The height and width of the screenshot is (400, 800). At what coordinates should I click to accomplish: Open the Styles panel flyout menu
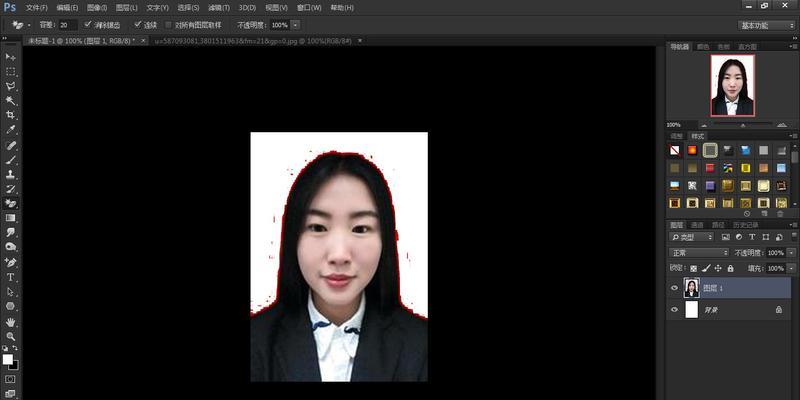(x=793, y=136)
